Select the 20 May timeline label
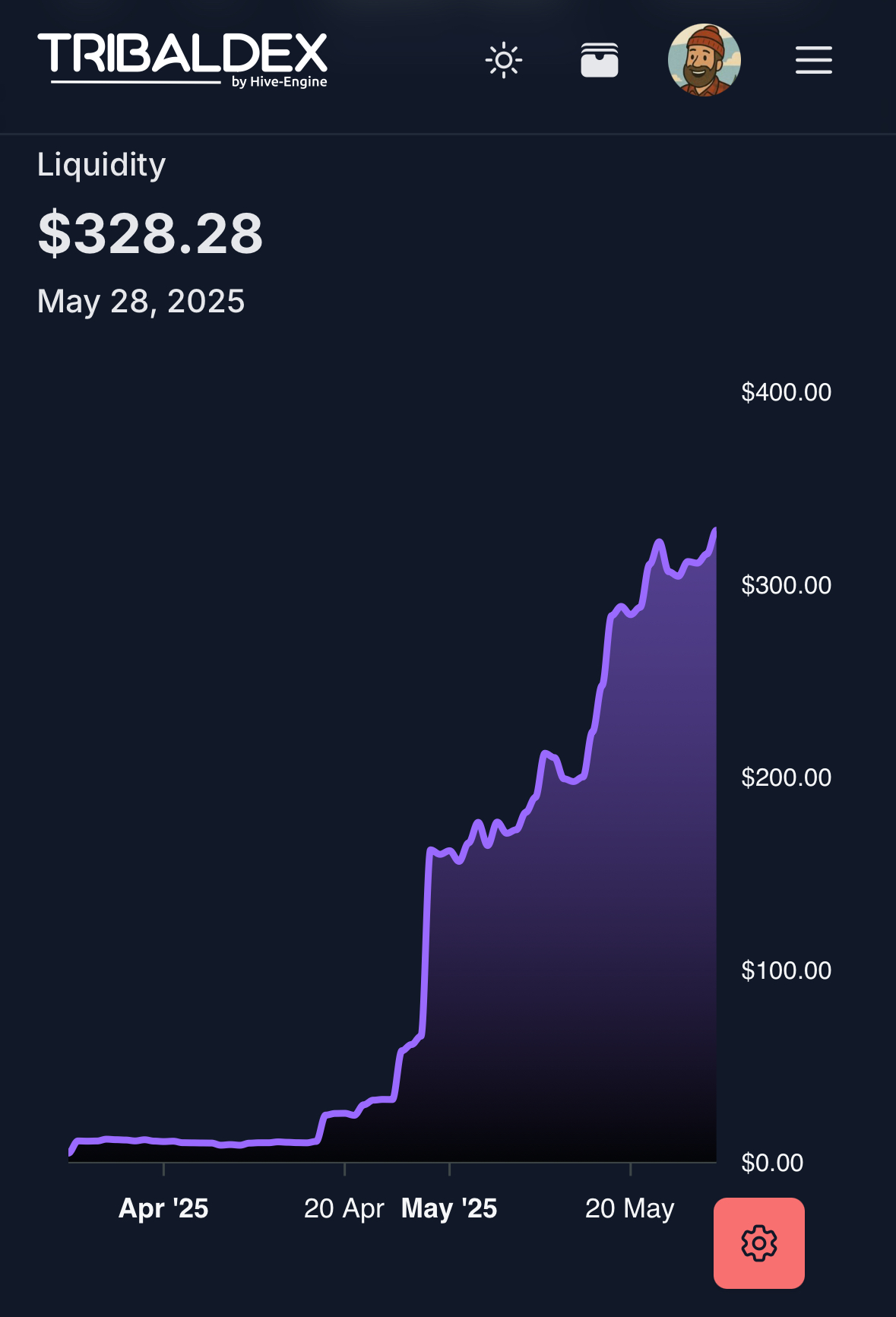 [x=630, y=1208]
